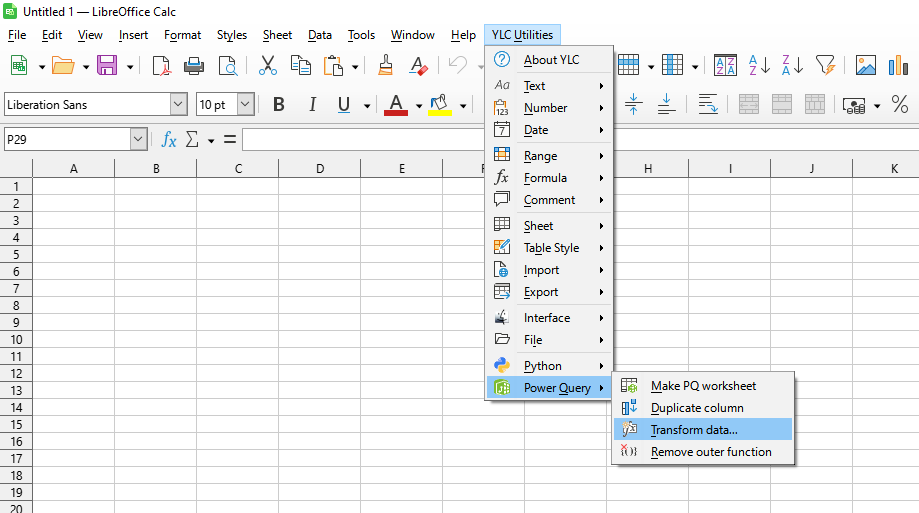This screenshot has height=513, width=919.
Task: Toggle Wrap Text button
Action: [x=708, y=105]
